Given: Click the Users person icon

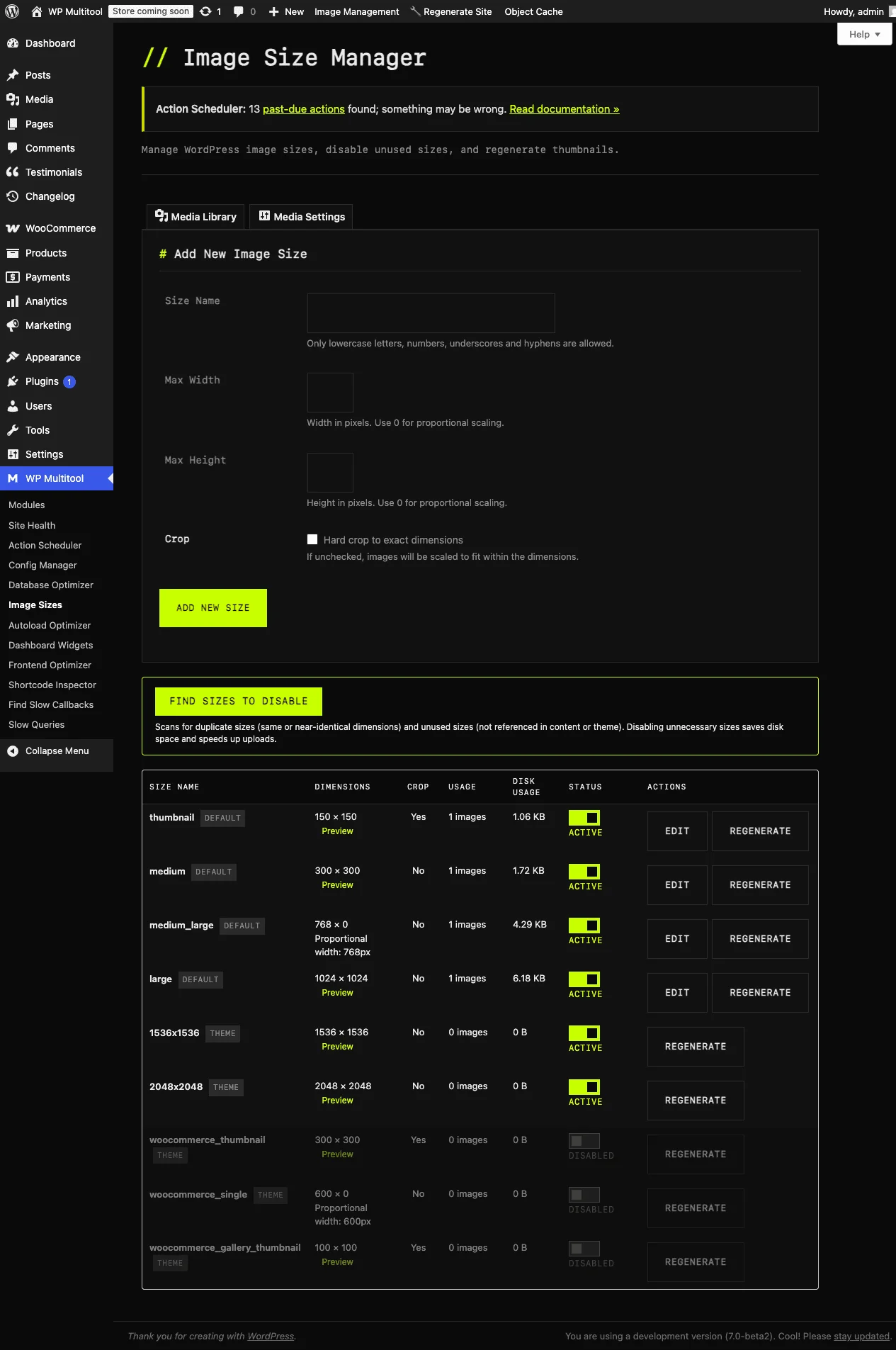Looking at the screenshot, I should click(x=13, y=406).
